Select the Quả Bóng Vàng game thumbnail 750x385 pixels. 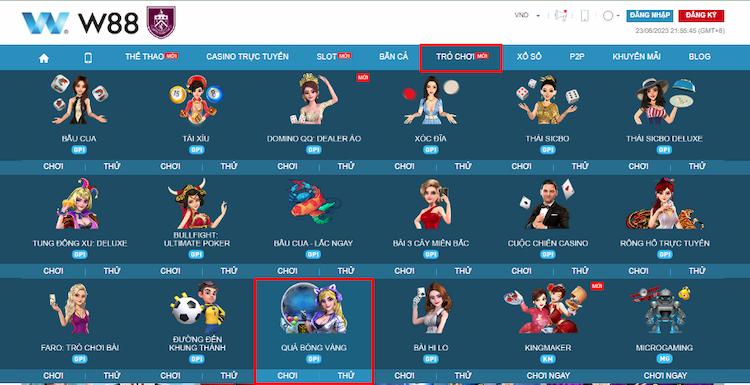point(313,308)
